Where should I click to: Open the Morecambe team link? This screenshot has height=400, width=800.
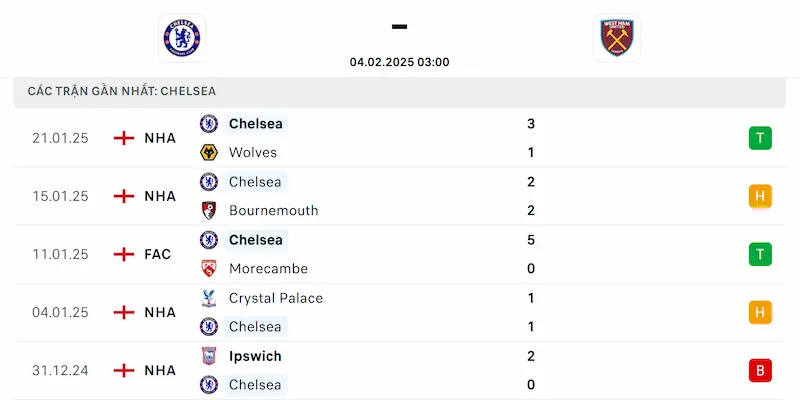pyautogui.click(x=268, y=269)
